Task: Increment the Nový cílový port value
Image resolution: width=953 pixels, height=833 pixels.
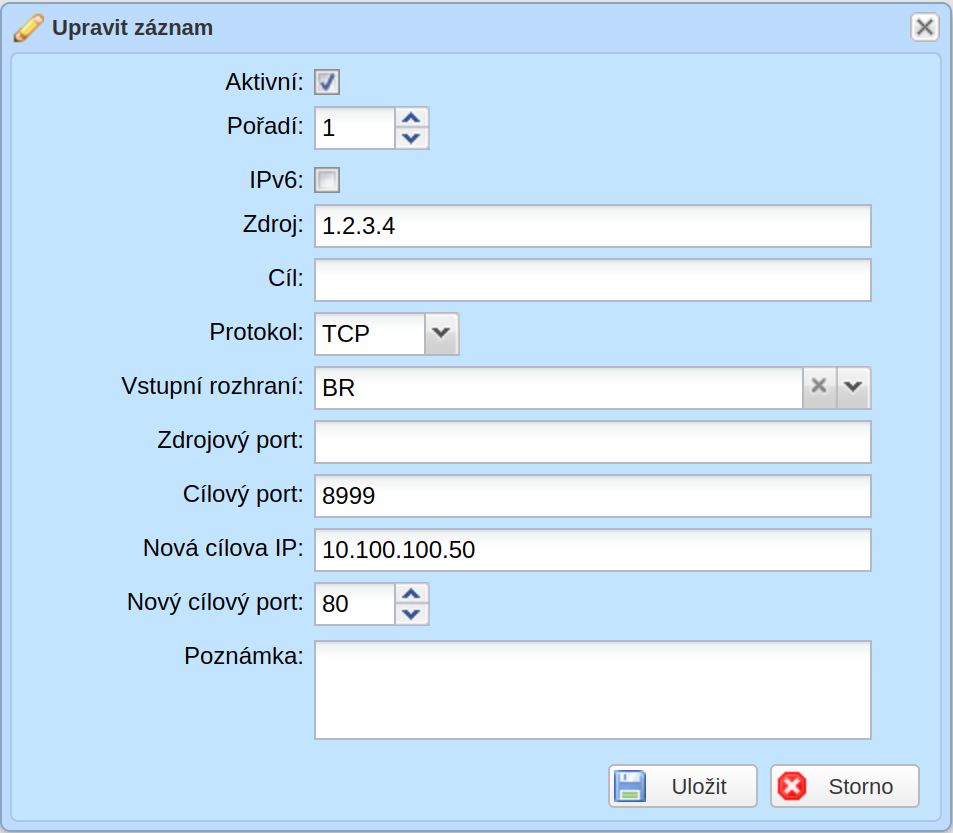Action: point(411,594)
